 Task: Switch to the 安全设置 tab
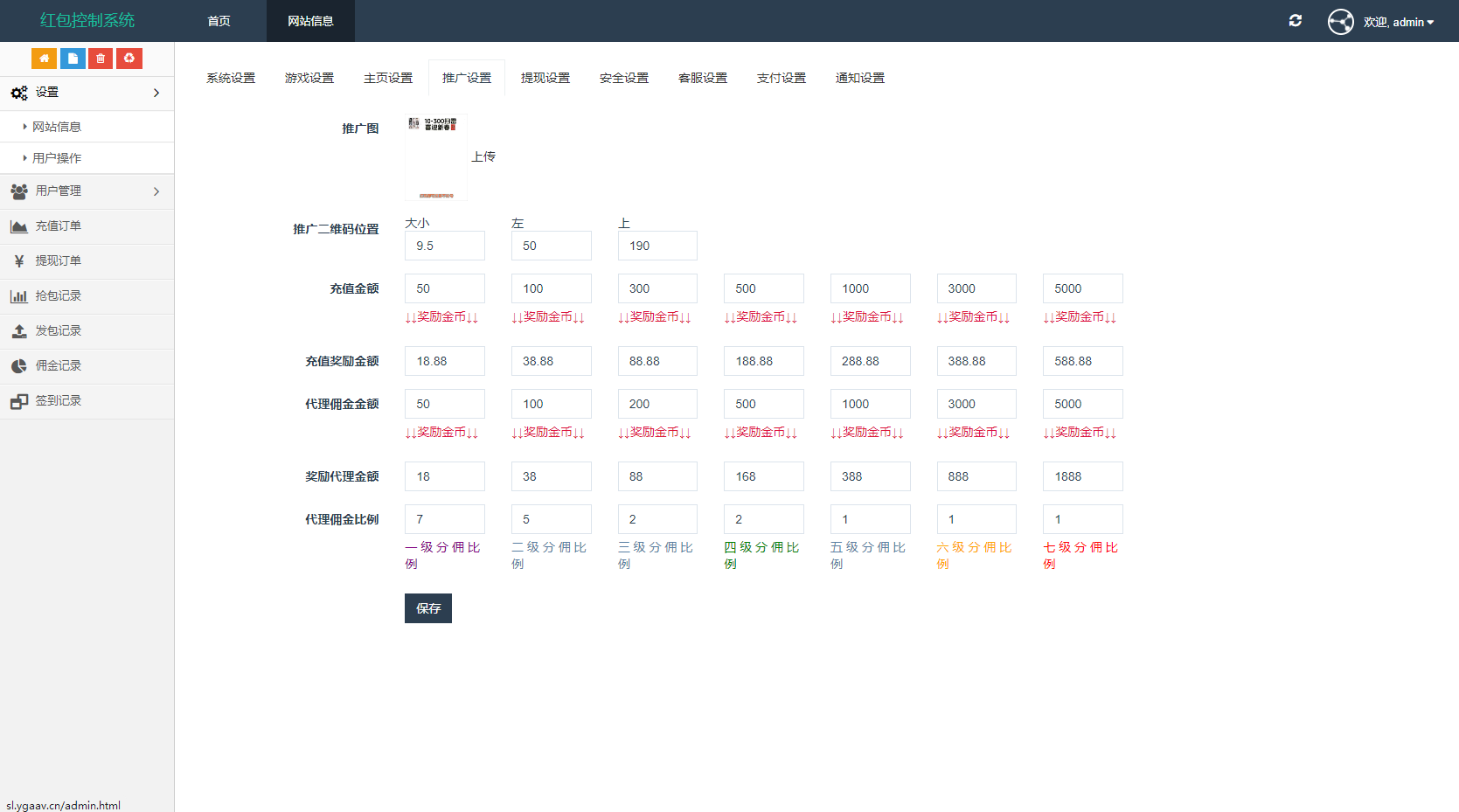(x=622, y=77)
